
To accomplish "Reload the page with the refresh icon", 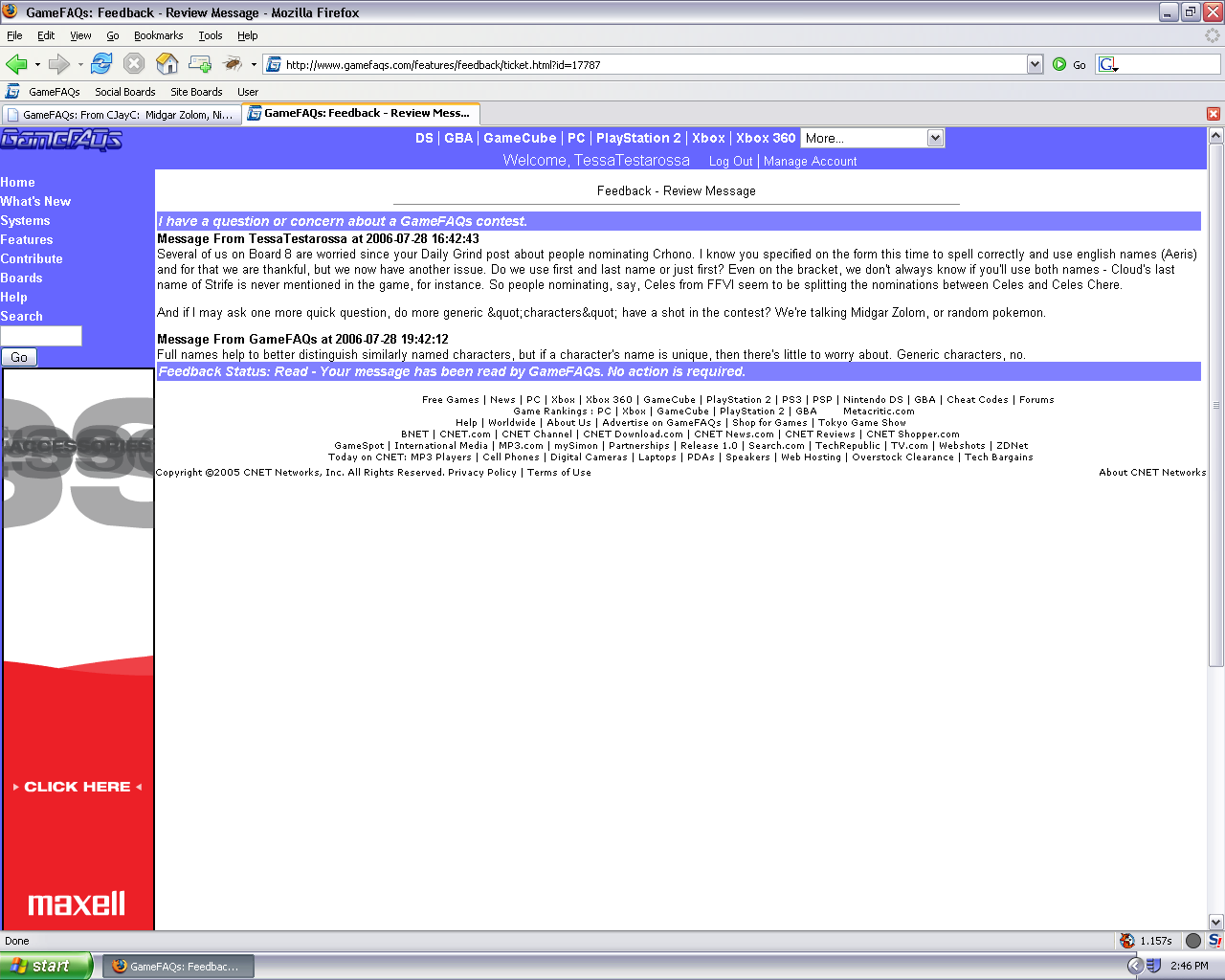I will point(101,64).
